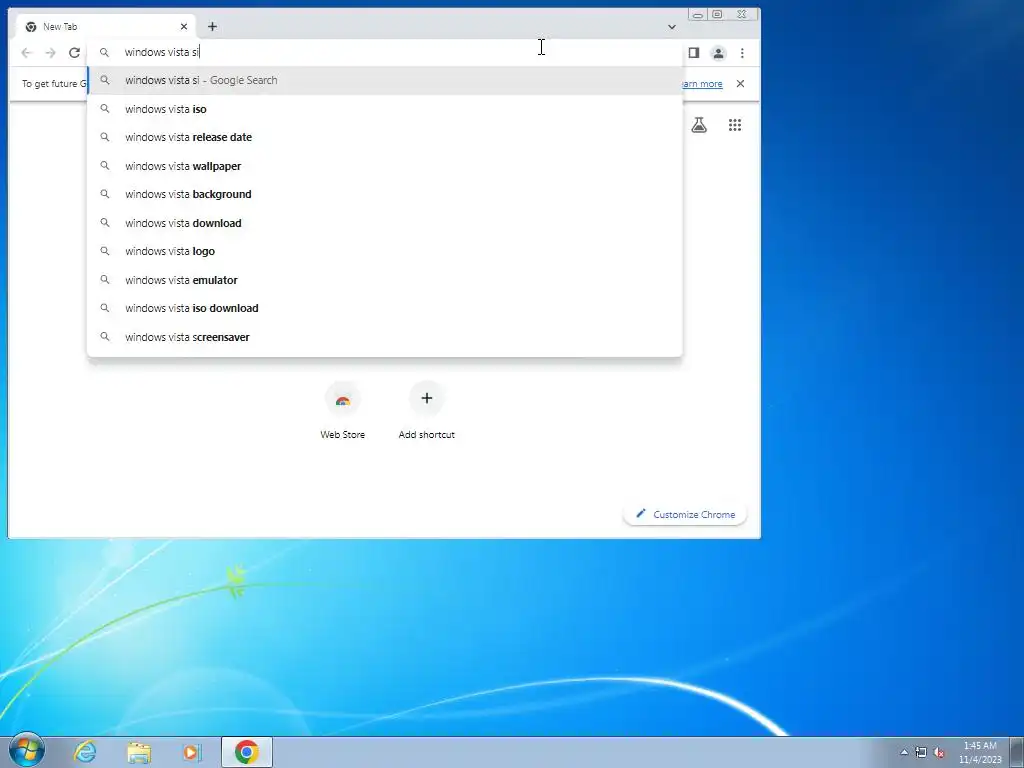The width and height of the screenshot is (1024, 768).
Task: Show hidden tray icons arrow
Action: click(x=904, y=752)
